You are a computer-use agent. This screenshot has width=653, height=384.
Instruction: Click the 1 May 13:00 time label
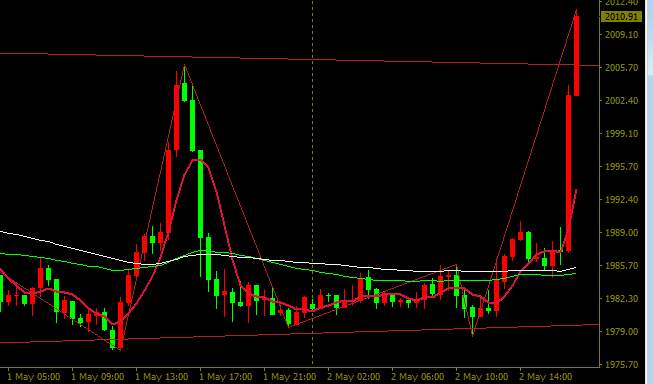(x=162, y=377)
